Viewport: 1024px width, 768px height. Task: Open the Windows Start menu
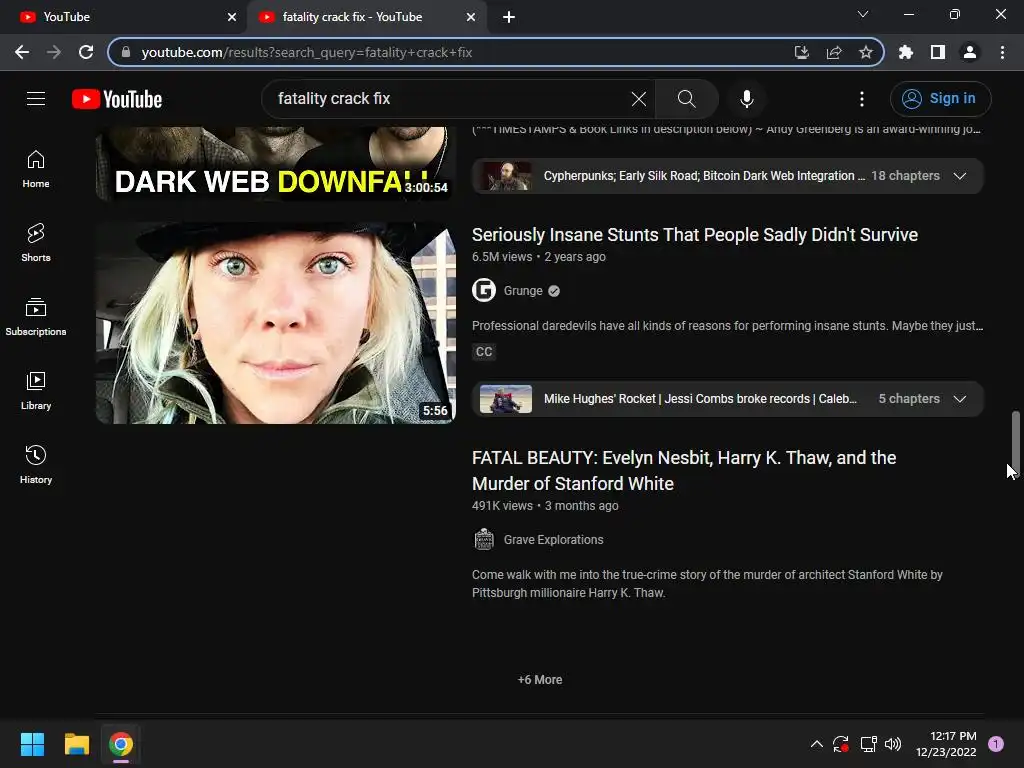click(x=32, y=744)
